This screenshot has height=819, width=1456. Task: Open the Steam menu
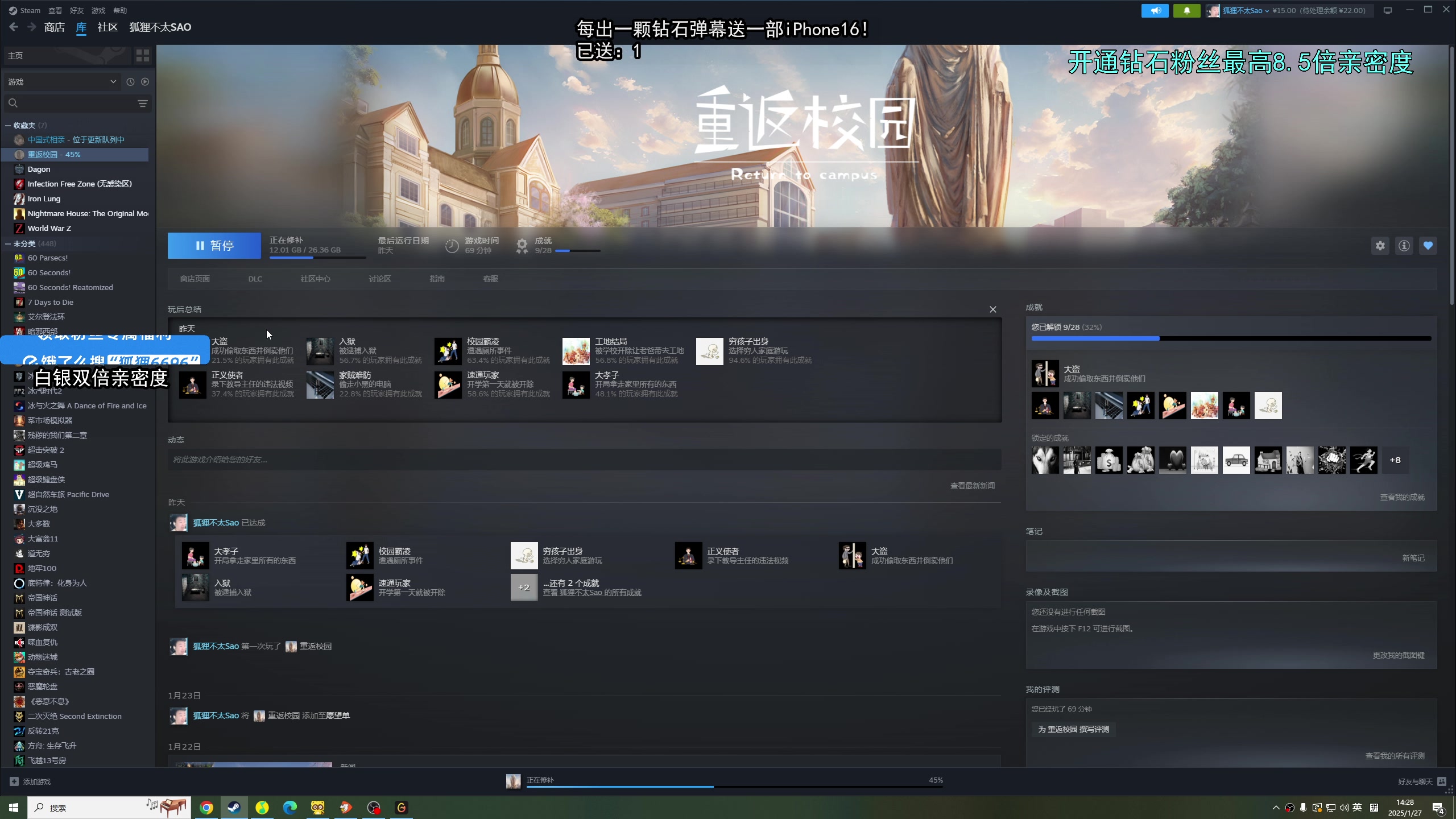coord(30,10)
